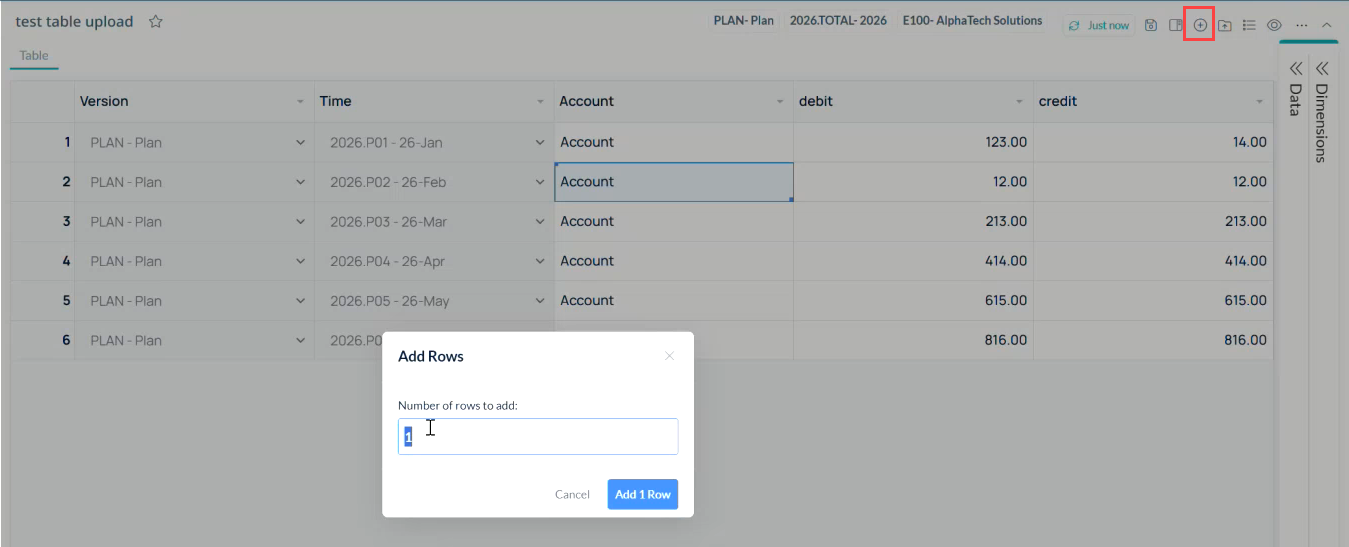Close the Add Rows dialog with X

coord(669,356)
